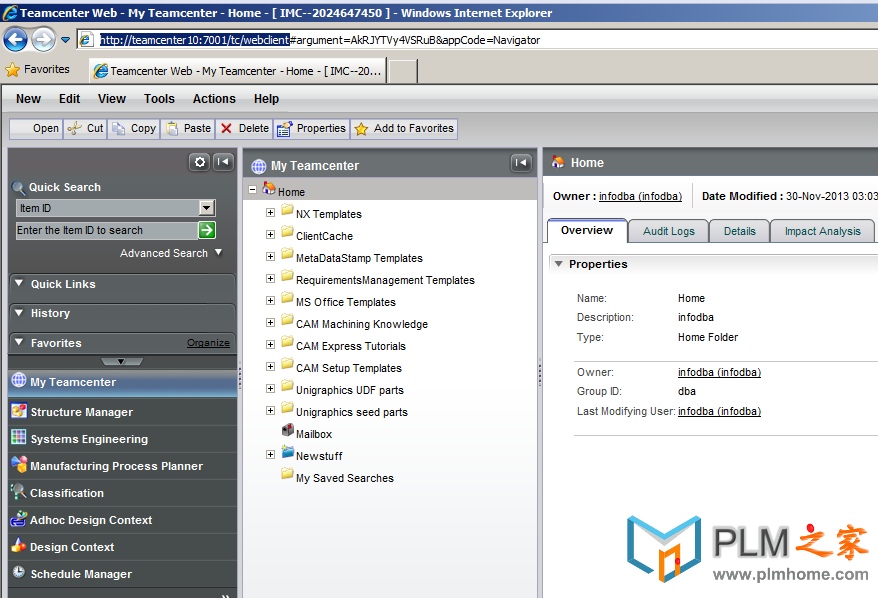The width and height of the screenshot is (878, 598).
Task: Click Last Modifying User infodba link
Action: coord(720,412)
